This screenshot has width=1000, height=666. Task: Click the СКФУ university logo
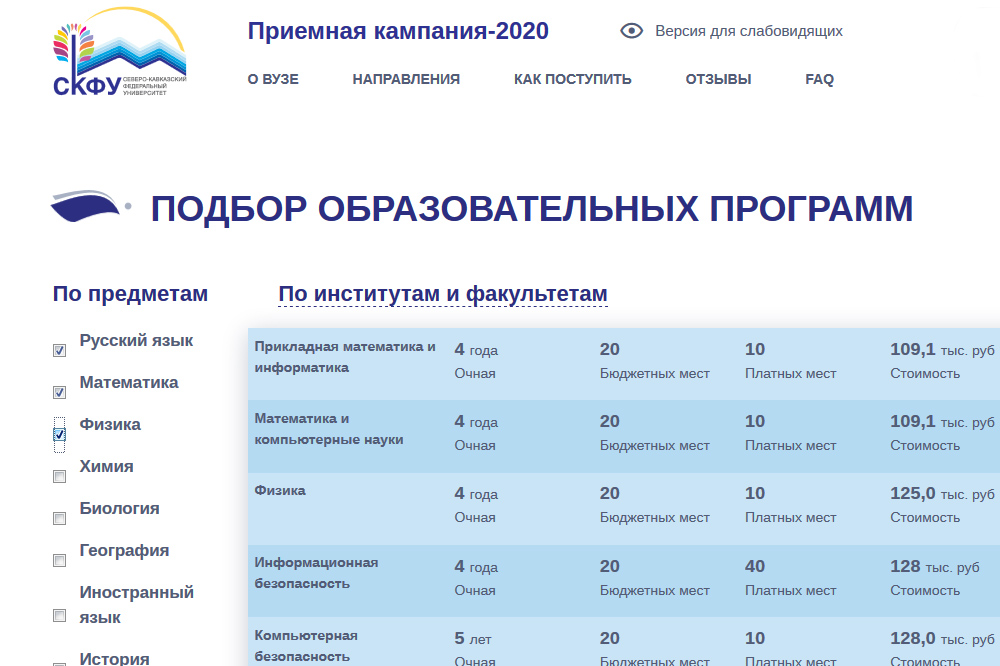tap(120, 52)
